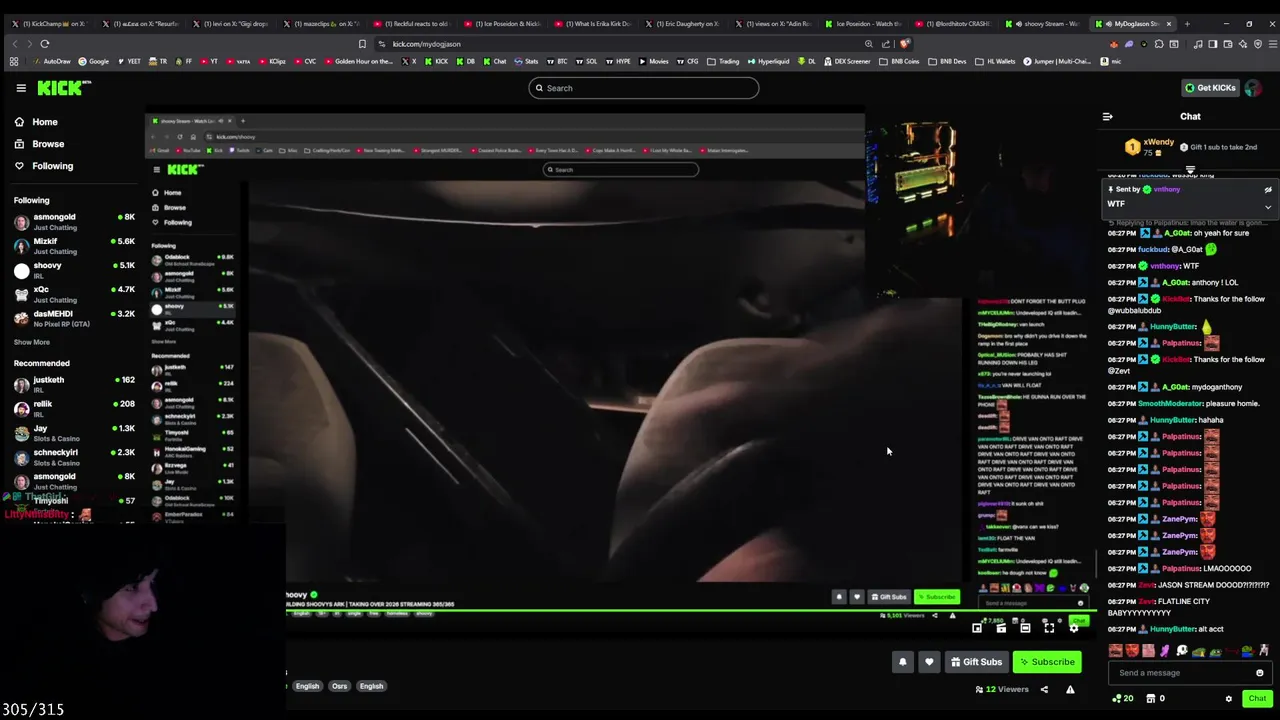Collapse the chat panel with arrow icon

(1107, 117)
